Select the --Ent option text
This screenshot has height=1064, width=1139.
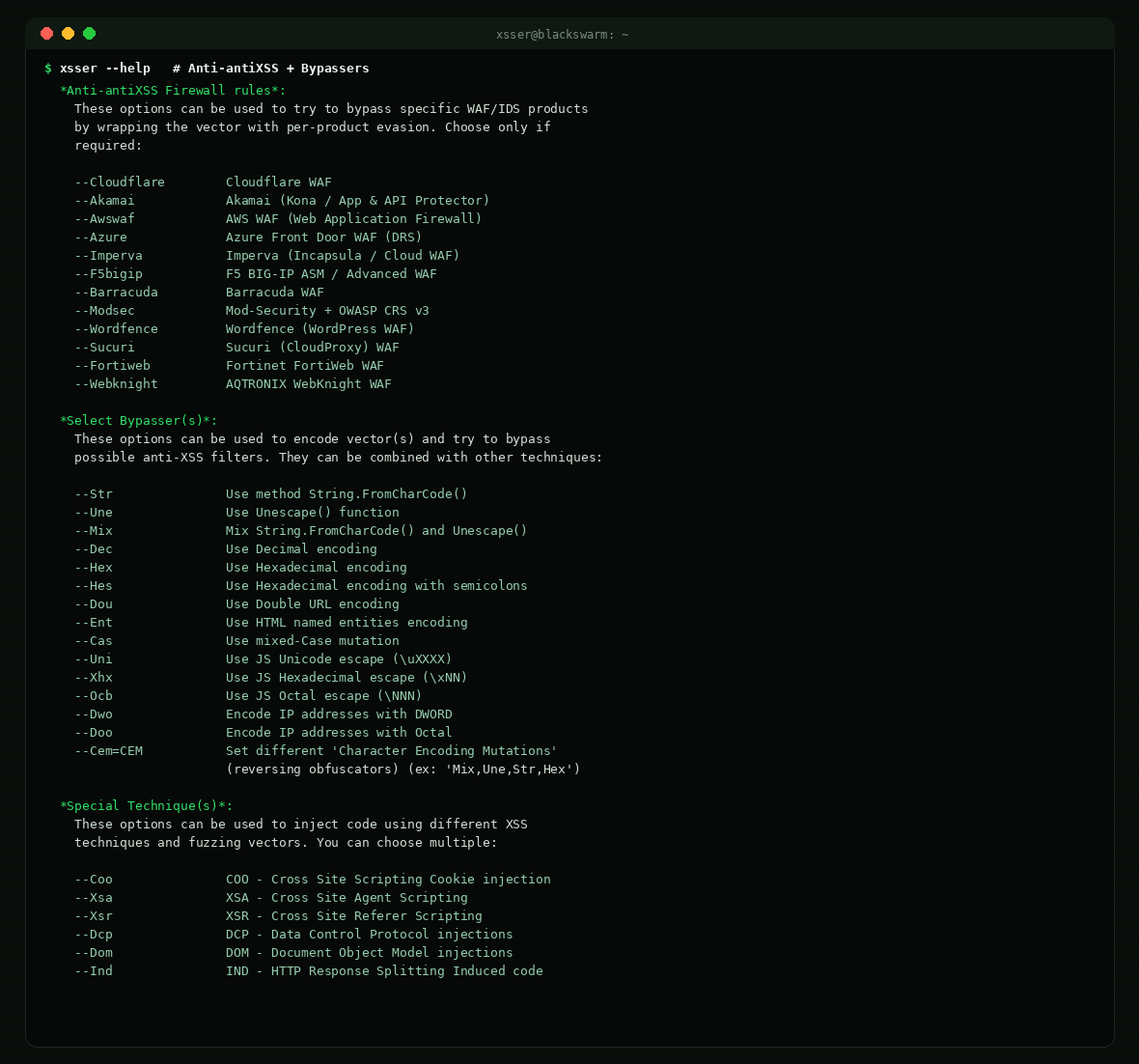click(94, 622)
